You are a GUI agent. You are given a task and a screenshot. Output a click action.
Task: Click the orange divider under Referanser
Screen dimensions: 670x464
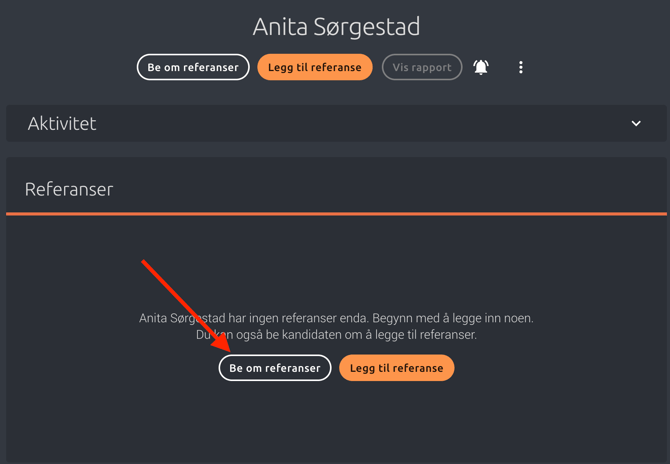(x=336, y=213)
